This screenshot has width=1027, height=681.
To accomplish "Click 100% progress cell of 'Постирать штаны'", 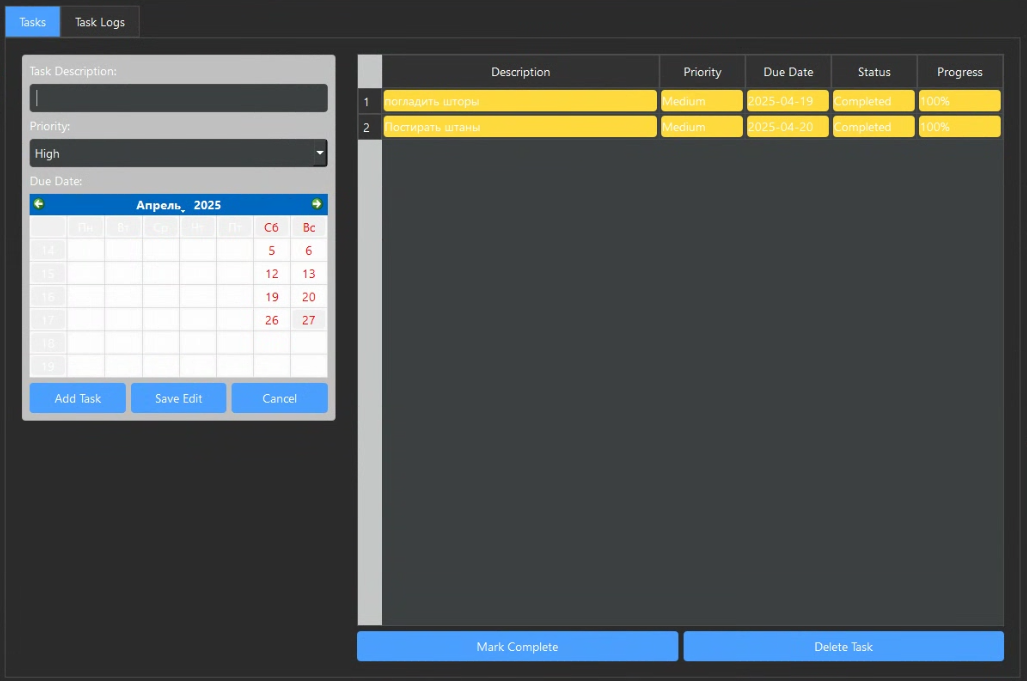I will [960, 127].
